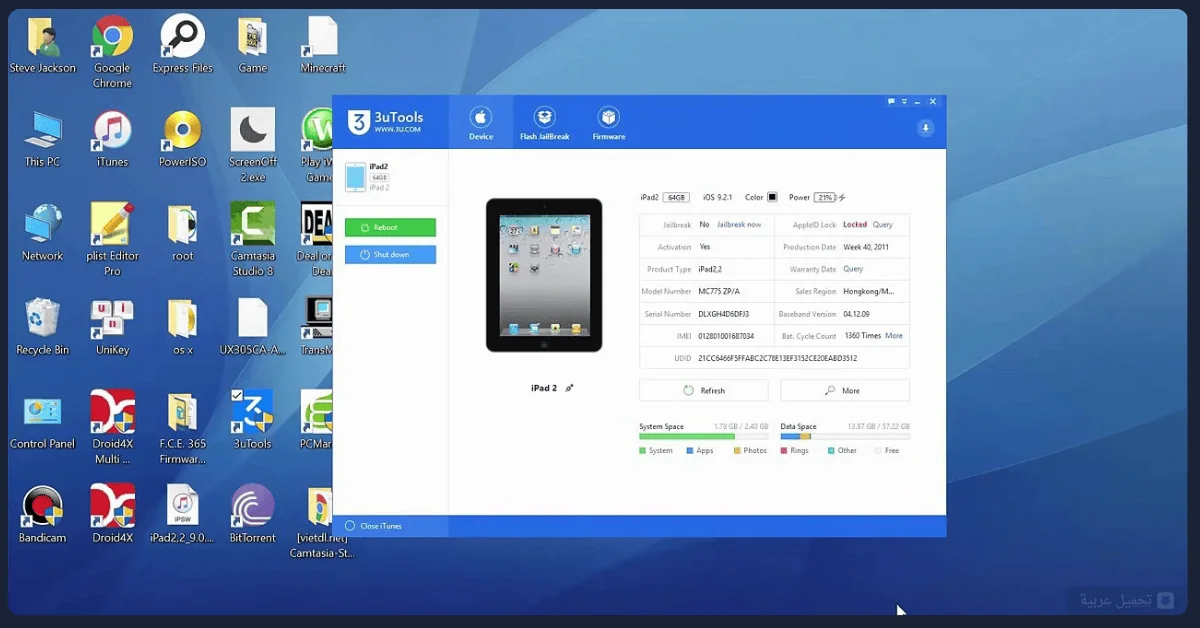Open the title bar dropdown menu arrow

click(x=904, y=102)
